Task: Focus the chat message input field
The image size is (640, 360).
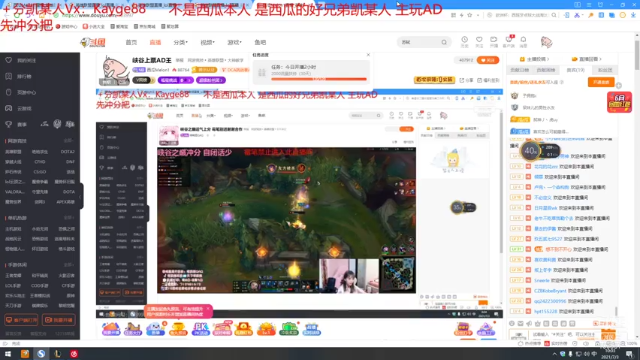Action: pos(563,335)
